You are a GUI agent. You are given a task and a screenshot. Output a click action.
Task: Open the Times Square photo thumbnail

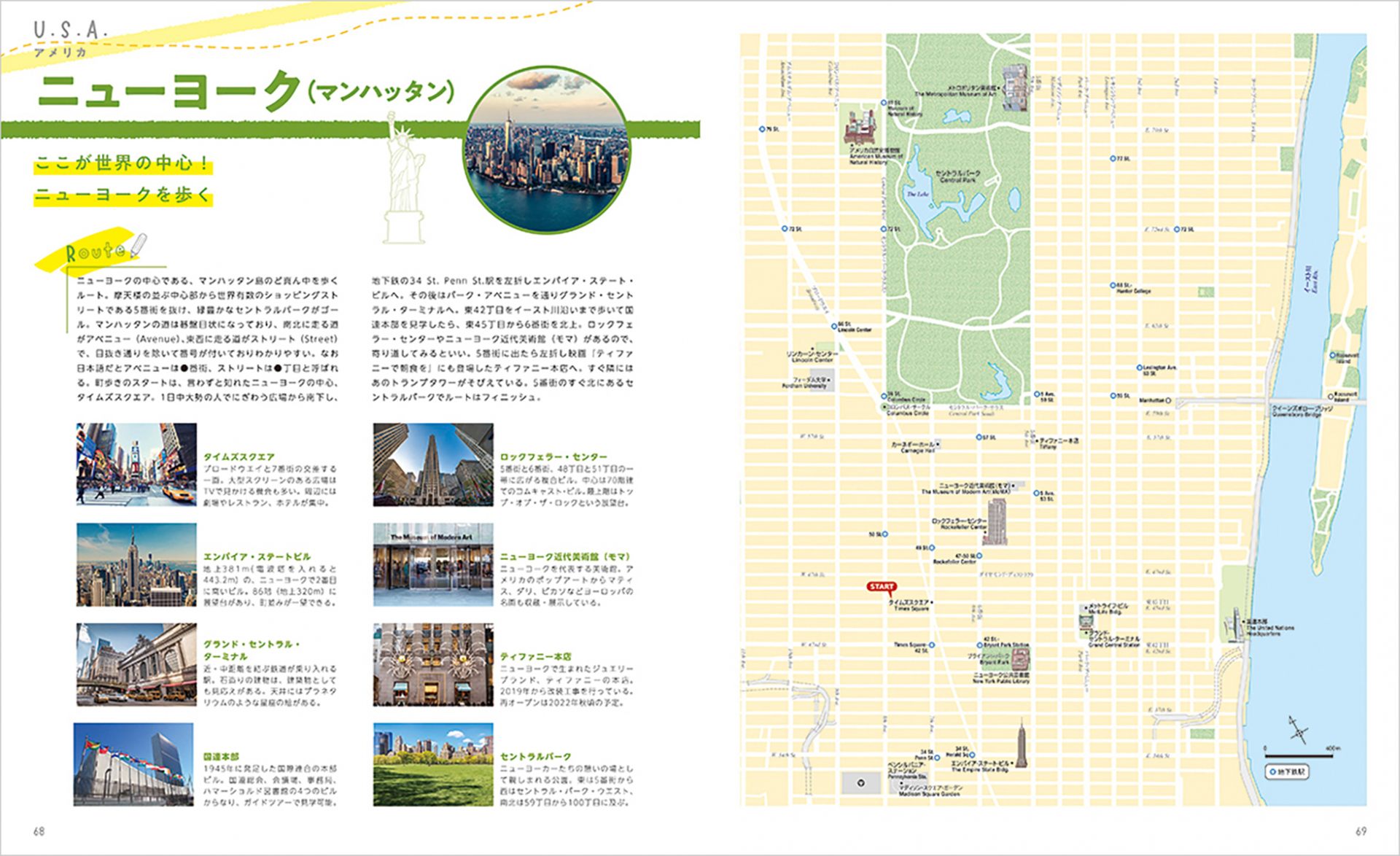pos(136,464)
